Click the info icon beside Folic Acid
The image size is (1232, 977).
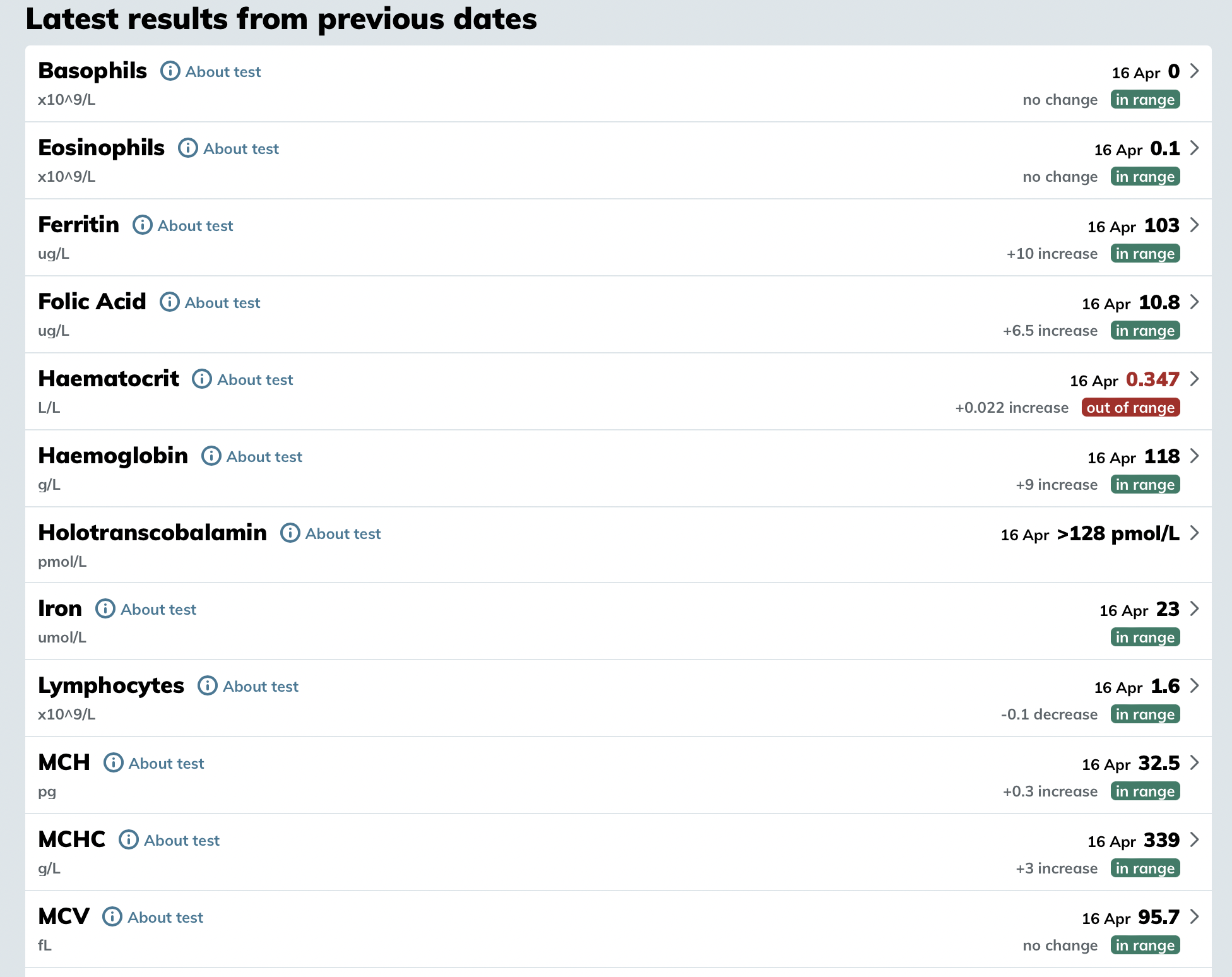169,302
